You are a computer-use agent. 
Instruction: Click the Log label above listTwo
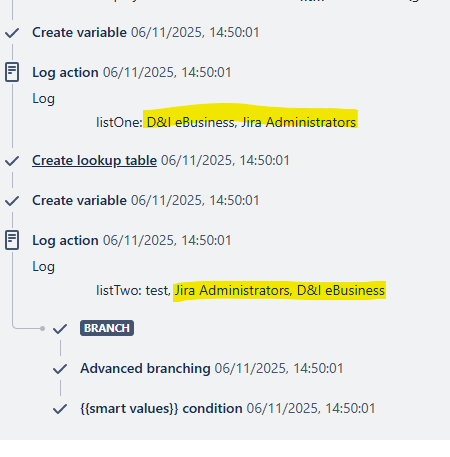point(43,267)
